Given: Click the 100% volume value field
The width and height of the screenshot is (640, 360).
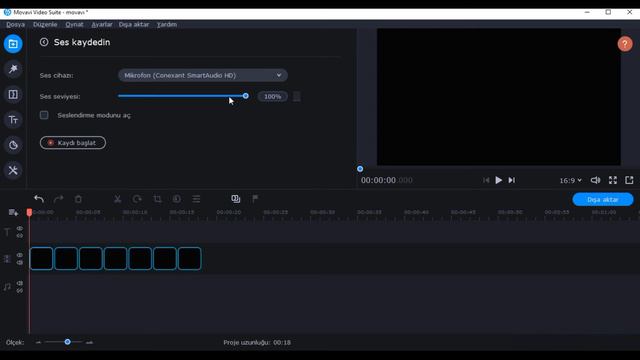Looking at the screenshot, I should pos(272,96).
